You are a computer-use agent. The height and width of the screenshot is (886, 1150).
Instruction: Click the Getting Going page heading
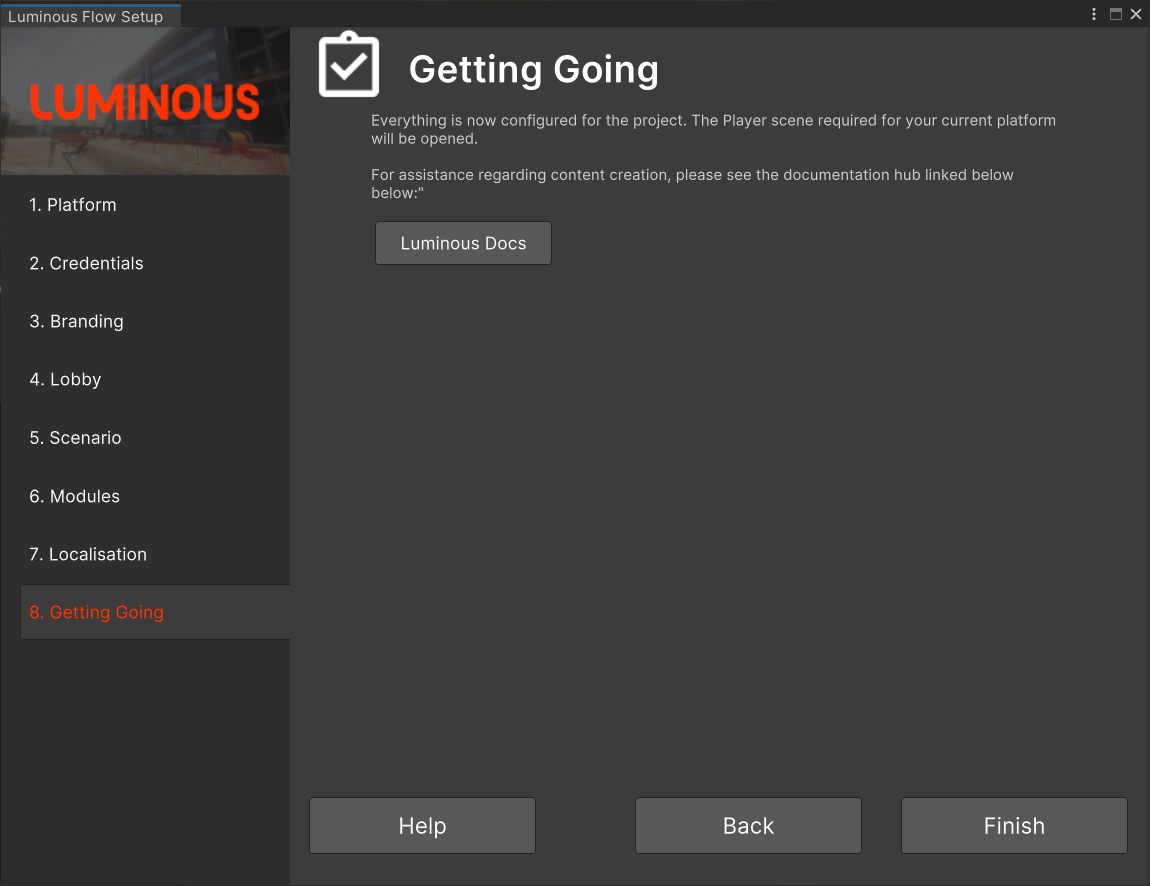coord(534,70)
